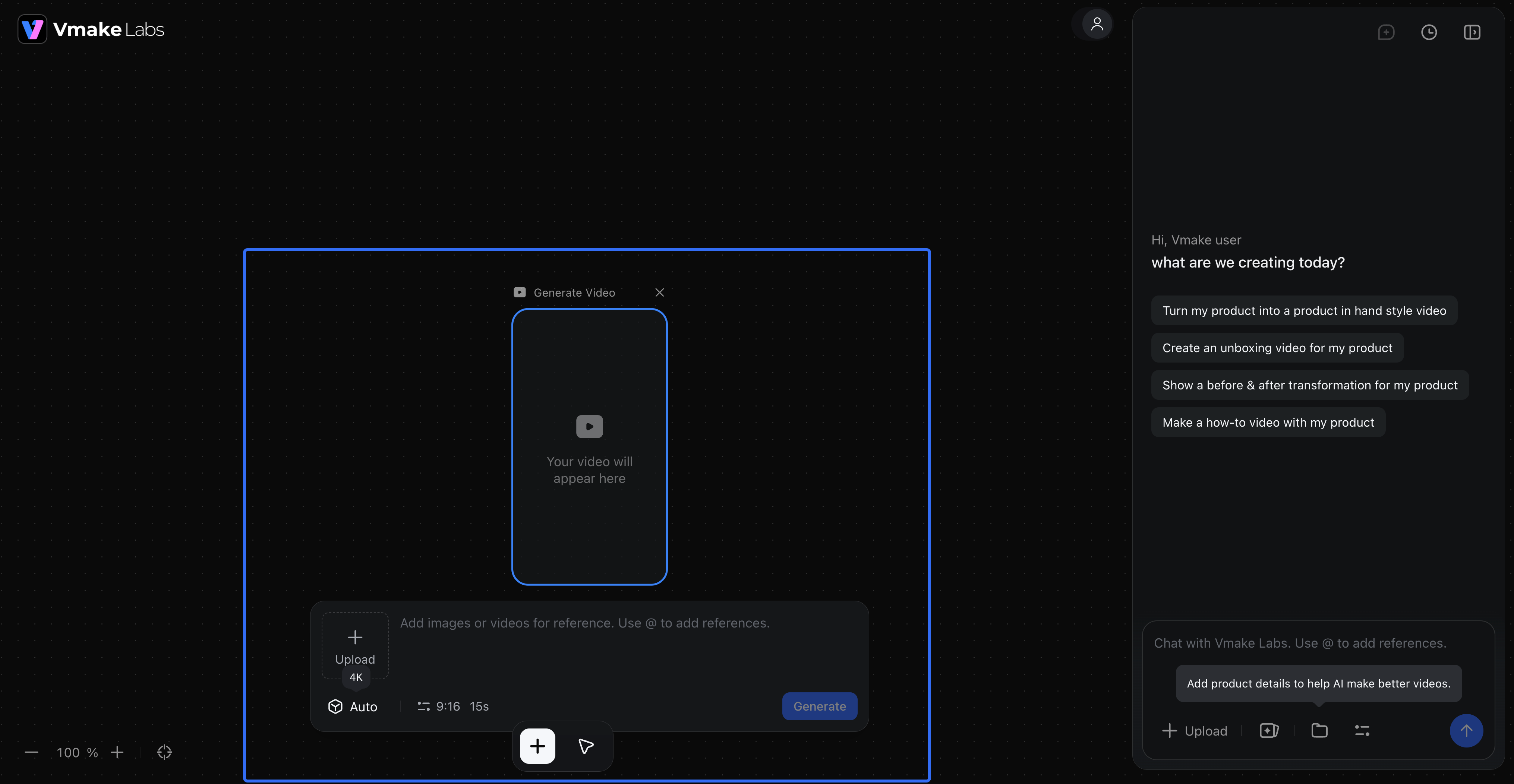The width and height of the screenshot is (1514, 784).
Task: Select 'Turn my product into a product in hand' suggestion
Action: click(1303, 310)
